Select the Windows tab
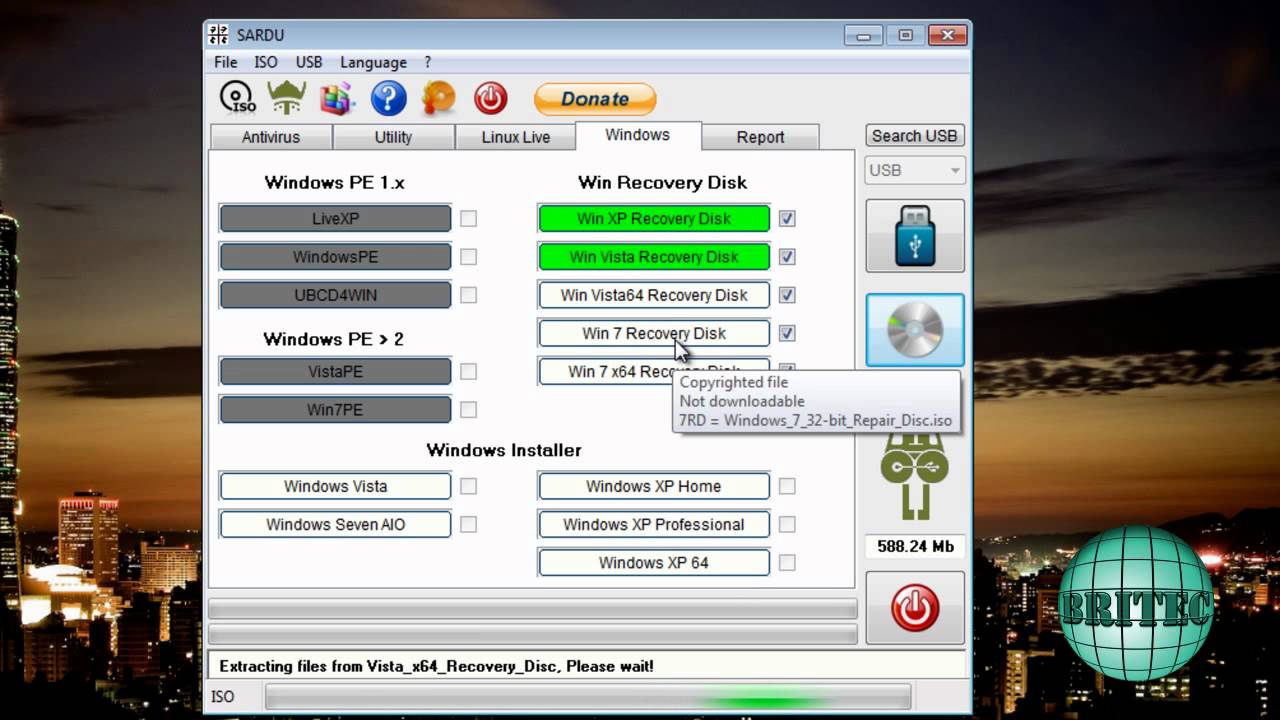 pos(638,135)
